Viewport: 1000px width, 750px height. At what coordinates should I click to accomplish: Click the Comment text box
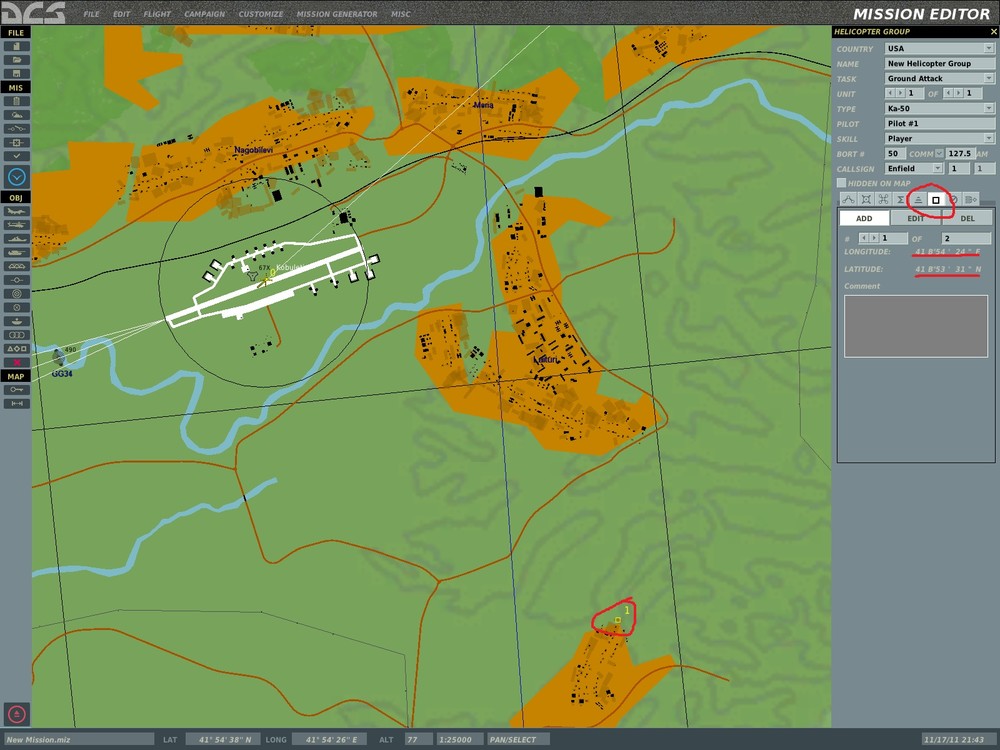916,326
